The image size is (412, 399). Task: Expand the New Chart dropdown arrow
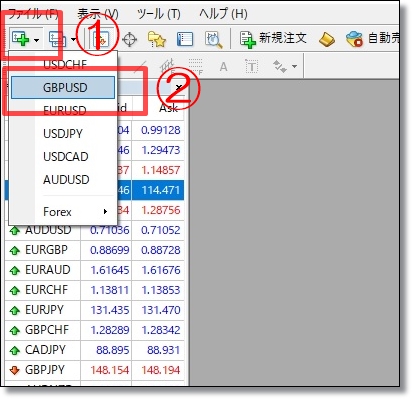tap(36, 40)
